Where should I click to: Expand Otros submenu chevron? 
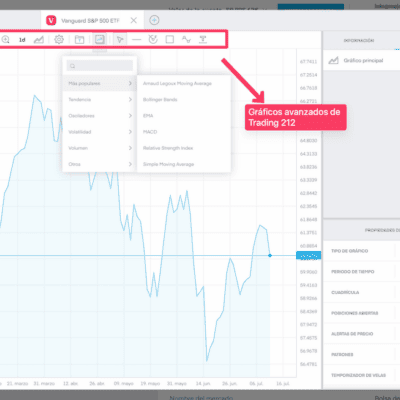pyautogui.click(x=130, y=164)
